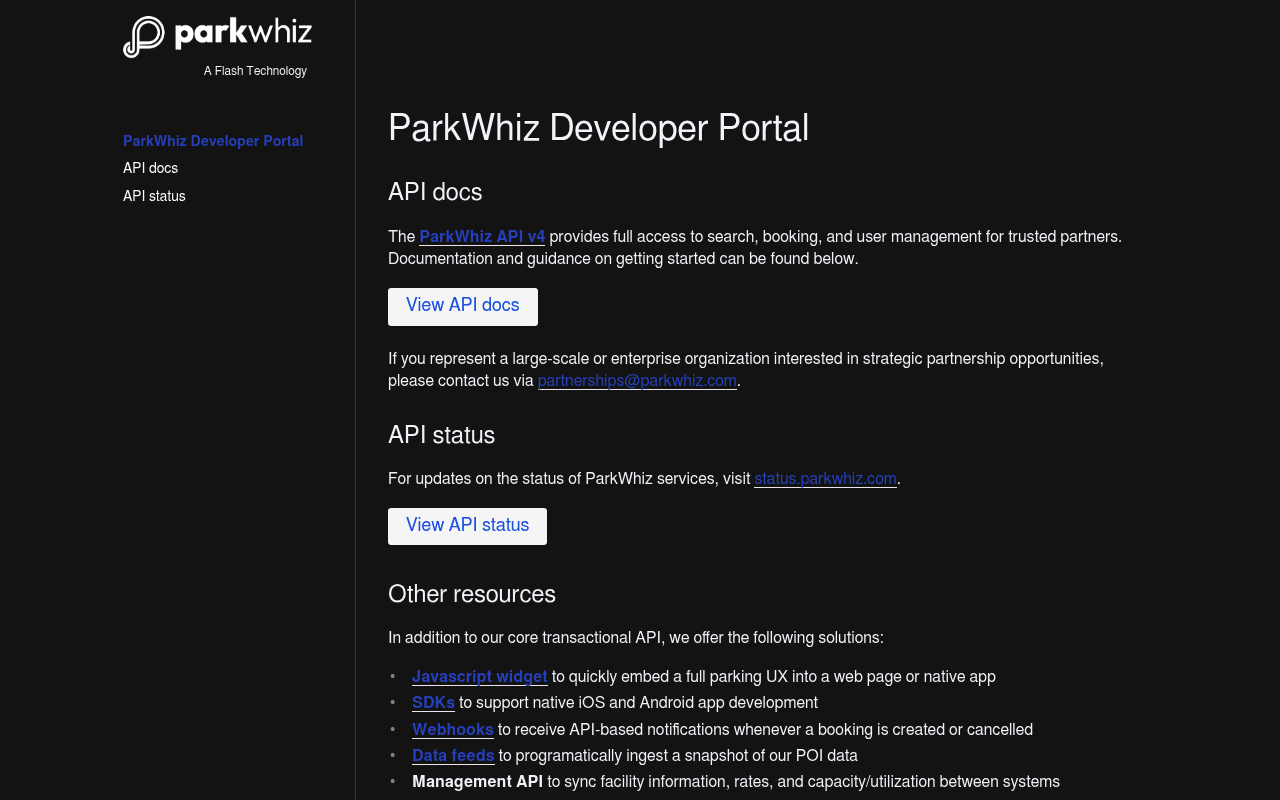
Task: Open ParkWhiz Developer Portal sidebar link
Action: pos(213,141)
